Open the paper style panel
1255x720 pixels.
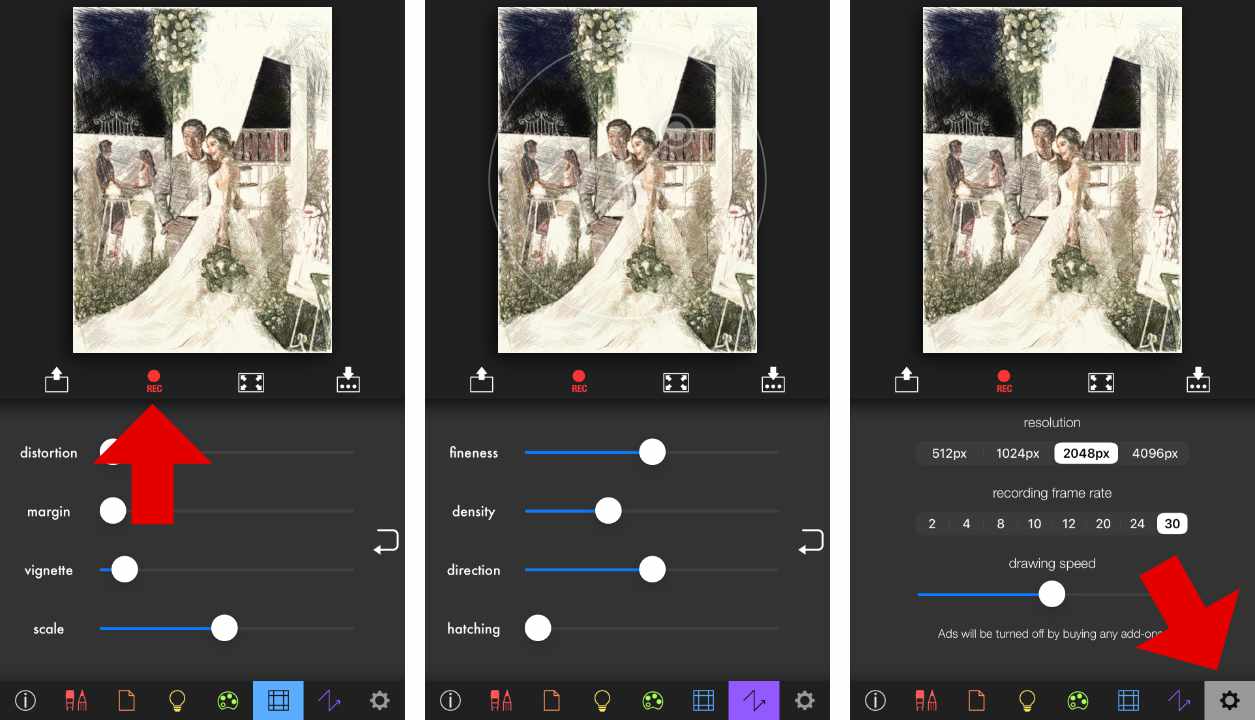126,700
